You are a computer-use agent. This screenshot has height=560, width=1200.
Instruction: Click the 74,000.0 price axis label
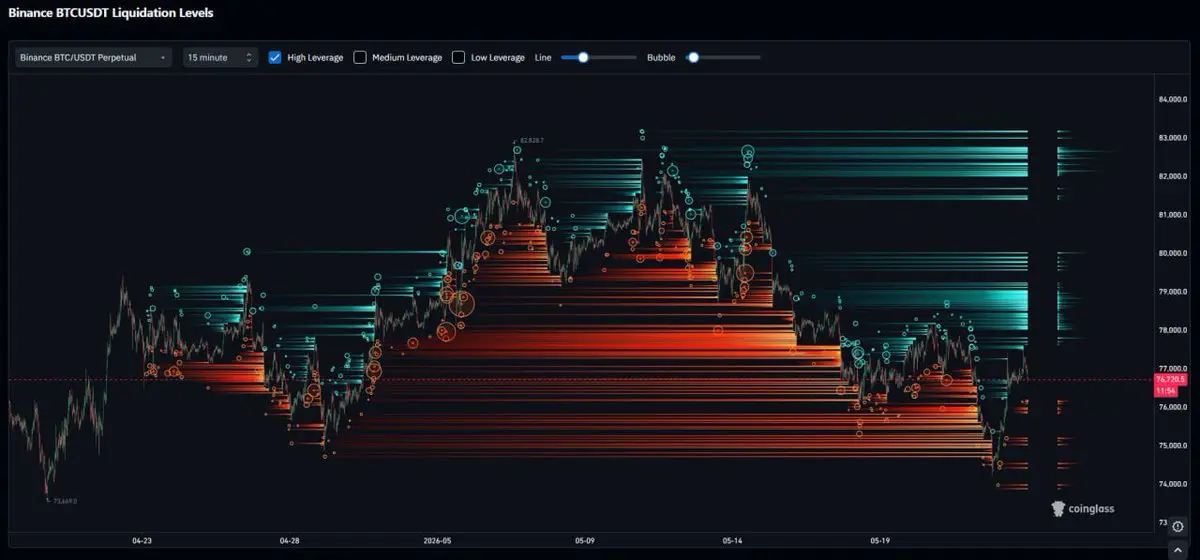point(1171,484)
